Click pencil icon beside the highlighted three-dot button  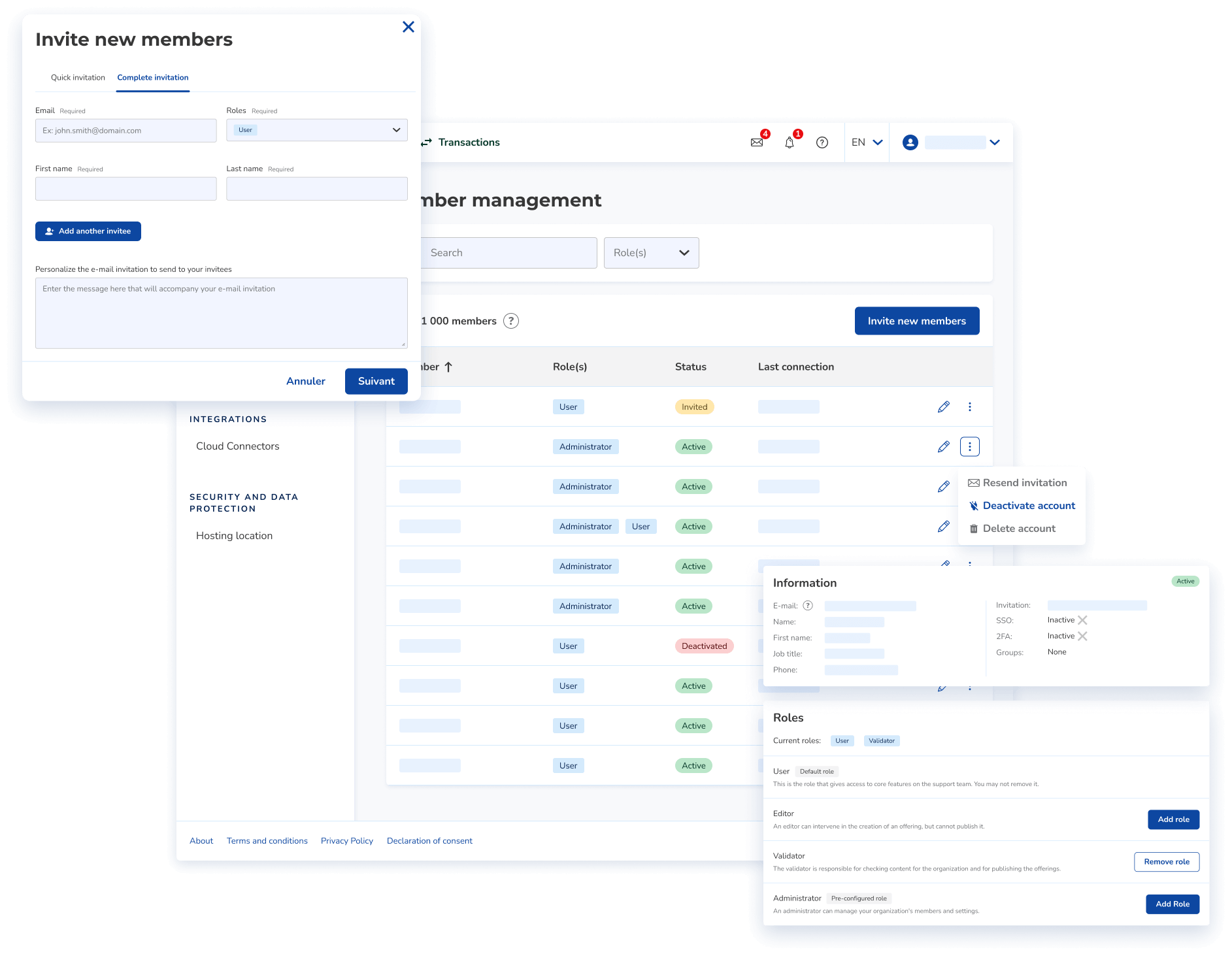[x=944, y=447]
